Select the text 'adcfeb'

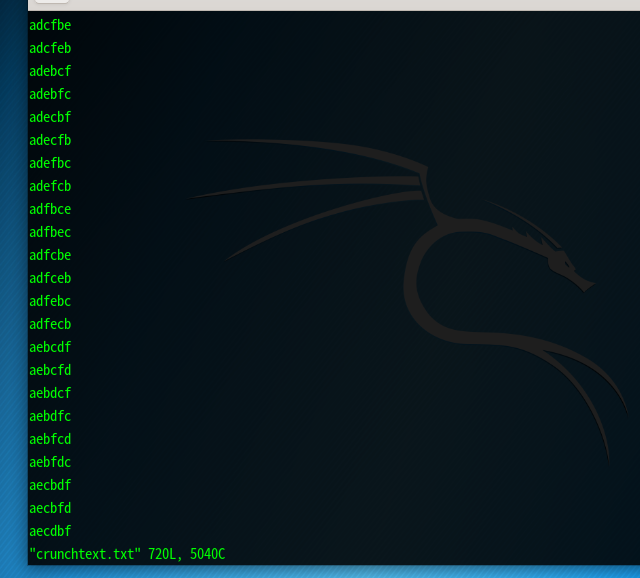[x=50, y=48]
